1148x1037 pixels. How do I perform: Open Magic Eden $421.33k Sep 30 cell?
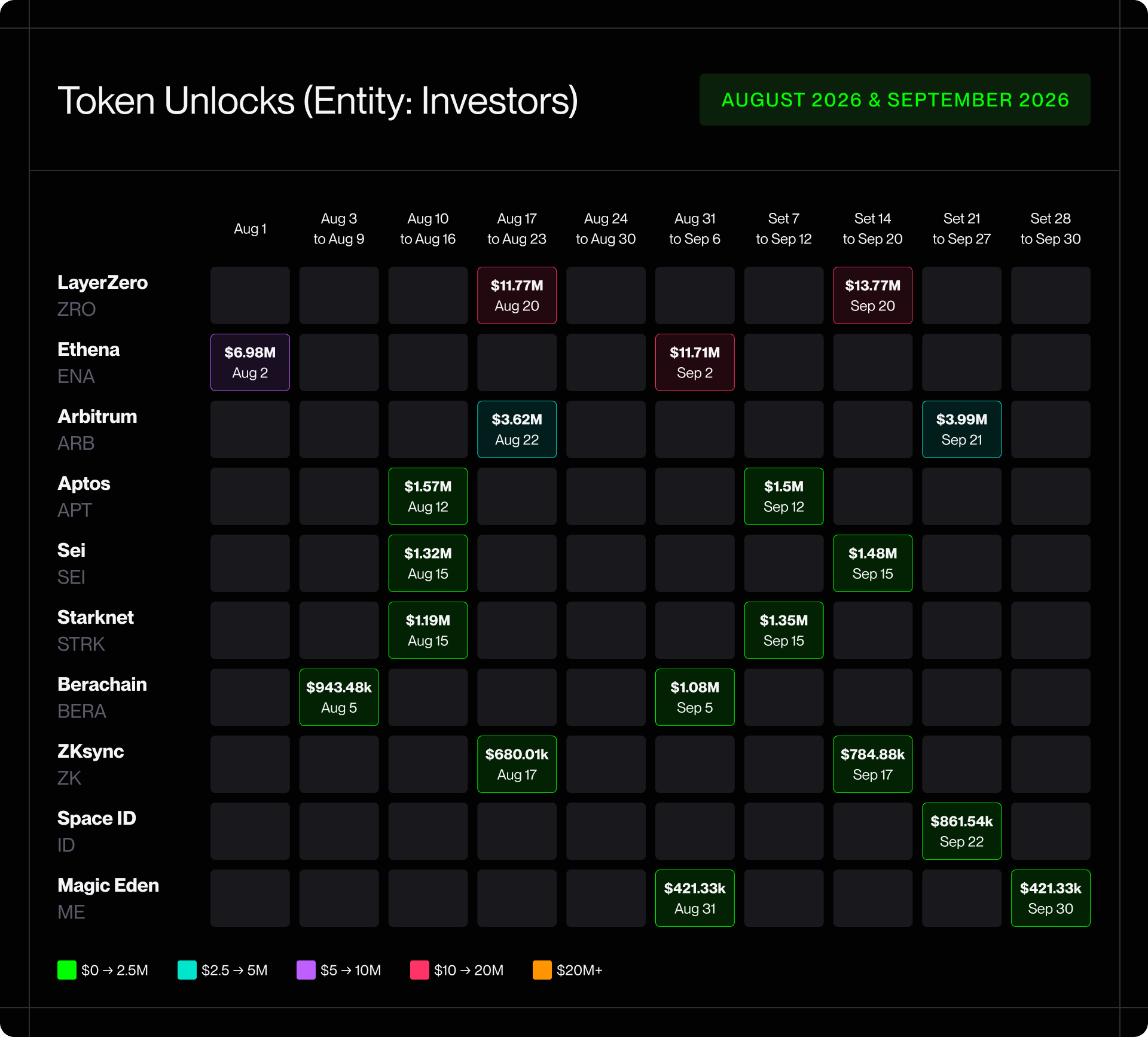click(x=1051, y=898)
